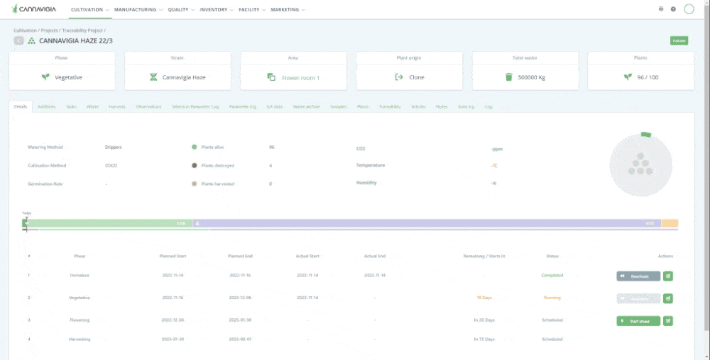
Task: Open the Notes tab
Action: [x=441, y=107]
